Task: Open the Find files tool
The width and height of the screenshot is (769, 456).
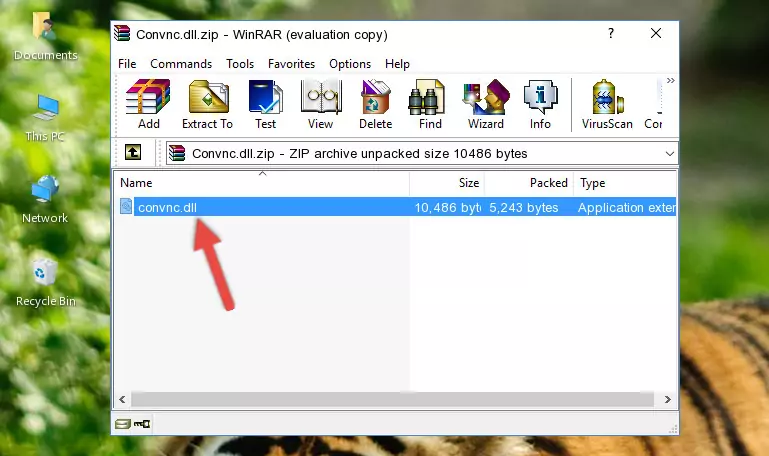Action: (x=430, y=104)
